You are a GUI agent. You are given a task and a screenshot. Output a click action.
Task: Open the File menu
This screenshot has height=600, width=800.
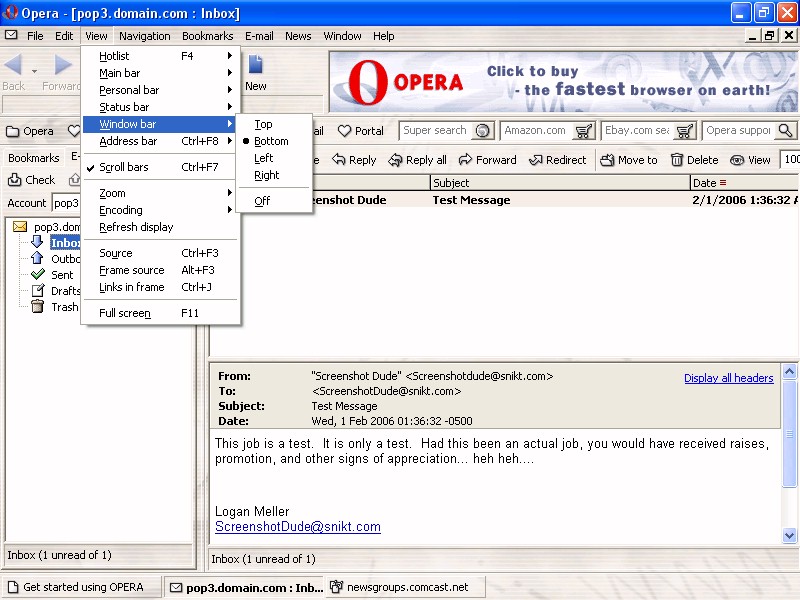pyautogui.click(x=35, y=36)
